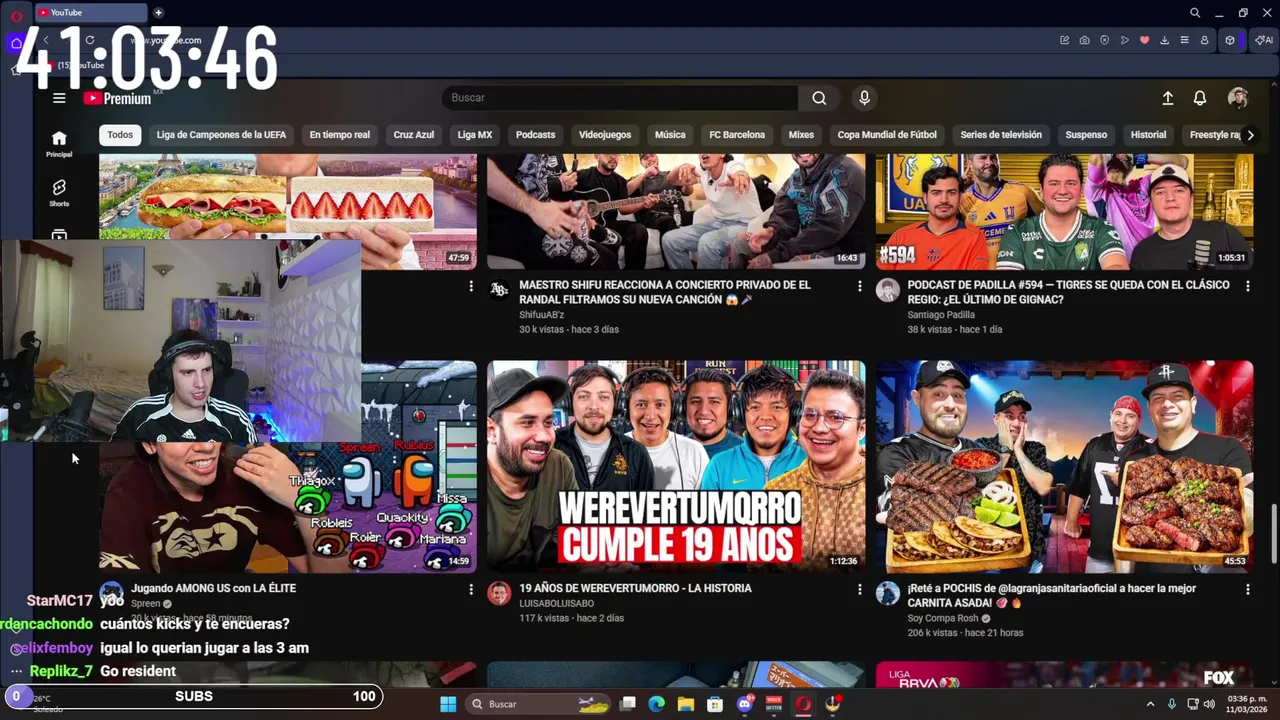Open video title Jugando AMONG US con LA ÉLITE
The image size is (1280, 720).
[213, 589]
